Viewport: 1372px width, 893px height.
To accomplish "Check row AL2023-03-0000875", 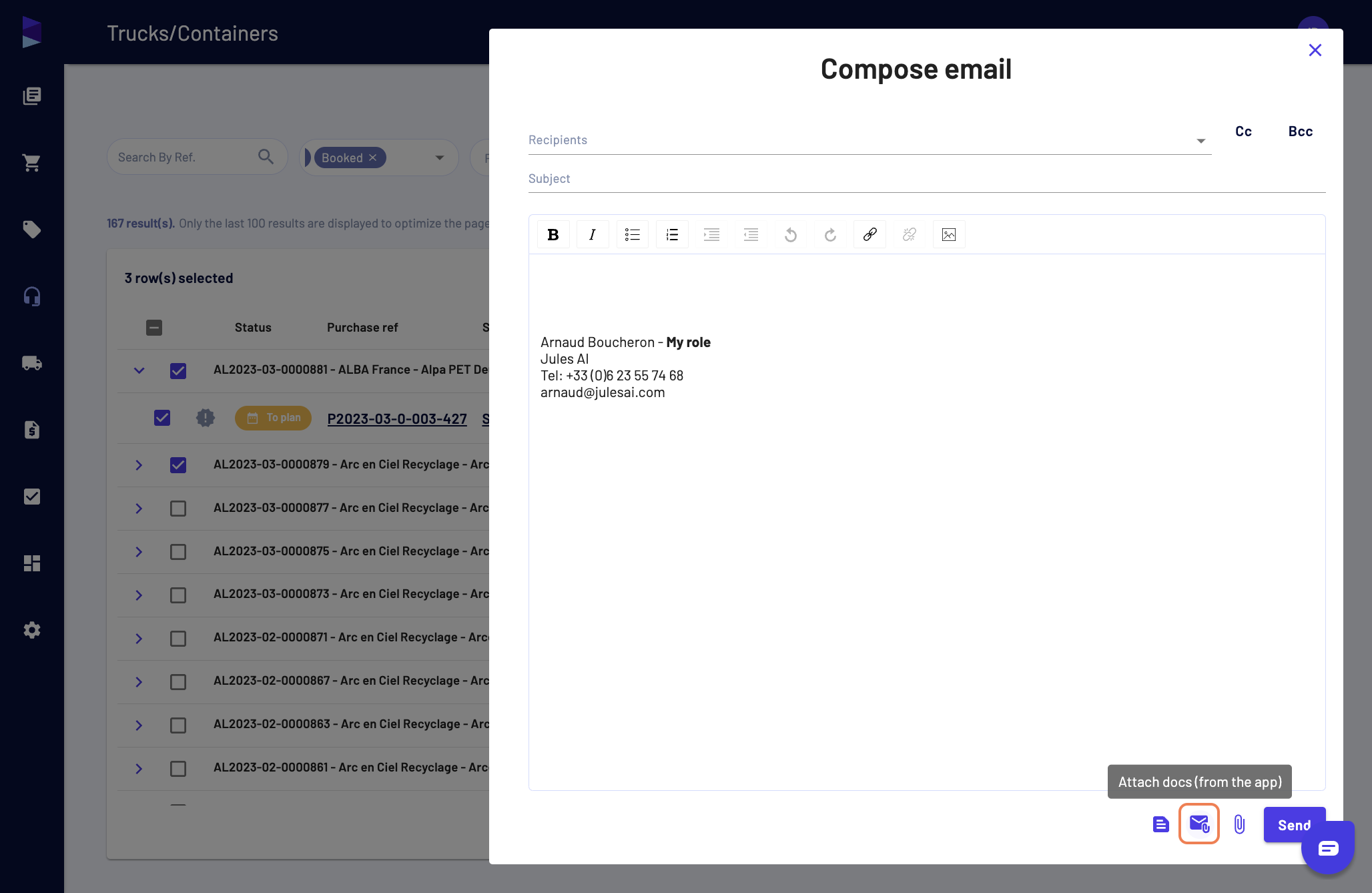I will (178, 552).
